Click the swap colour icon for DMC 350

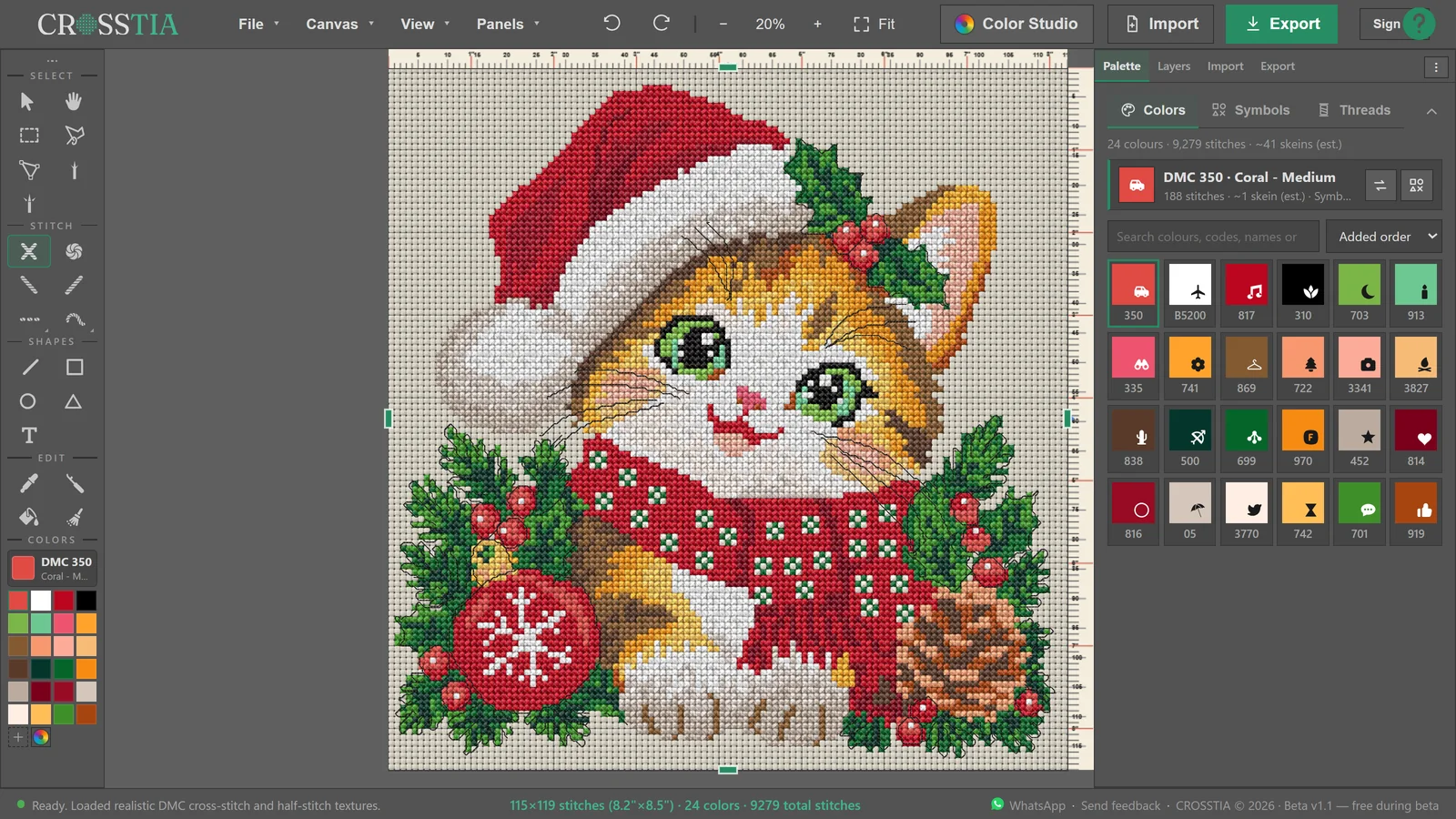pos(1380,186)
